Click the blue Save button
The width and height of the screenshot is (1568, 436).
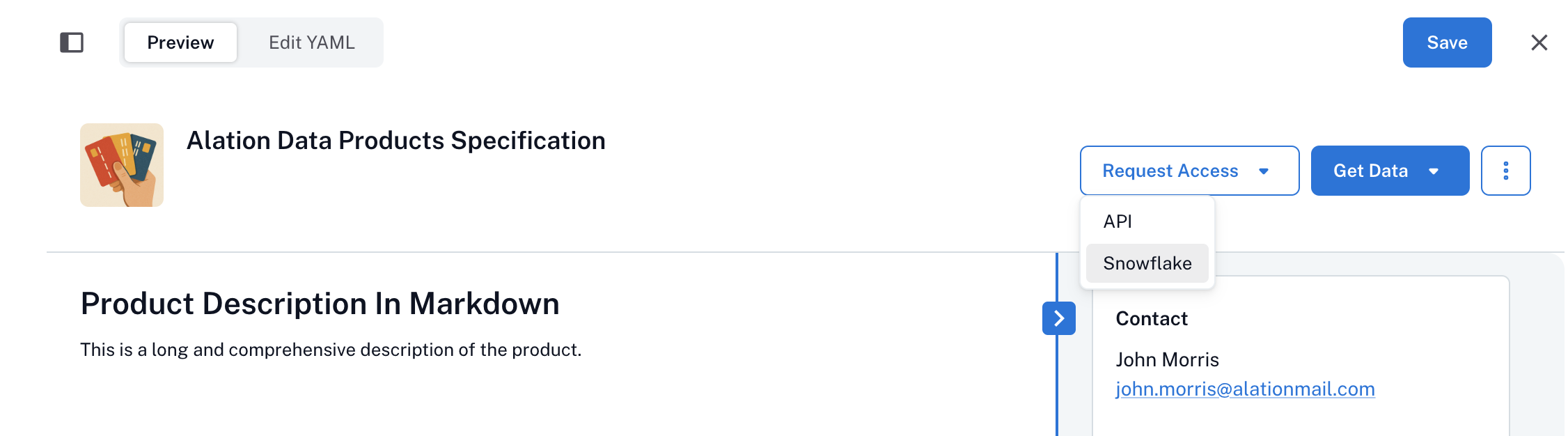click(x=1446, y=42)
